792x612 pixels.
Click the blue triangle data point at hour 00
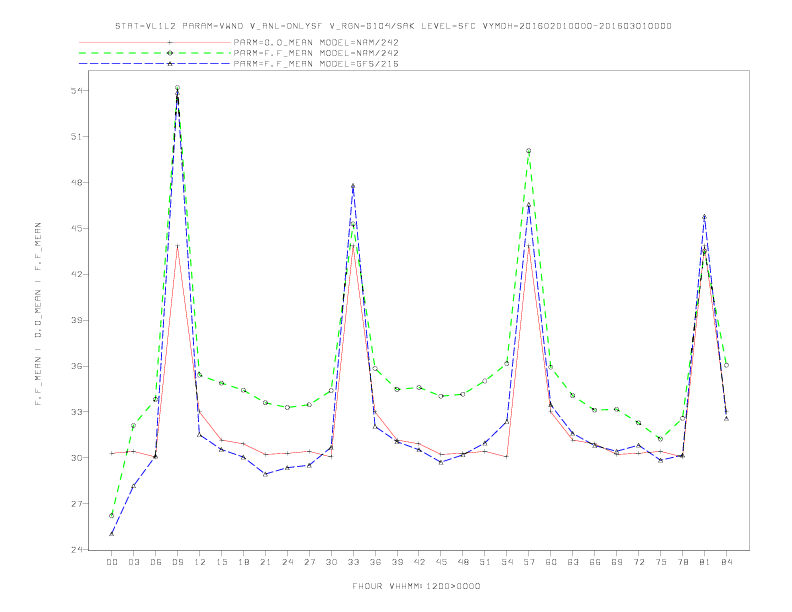pos(112,534)
